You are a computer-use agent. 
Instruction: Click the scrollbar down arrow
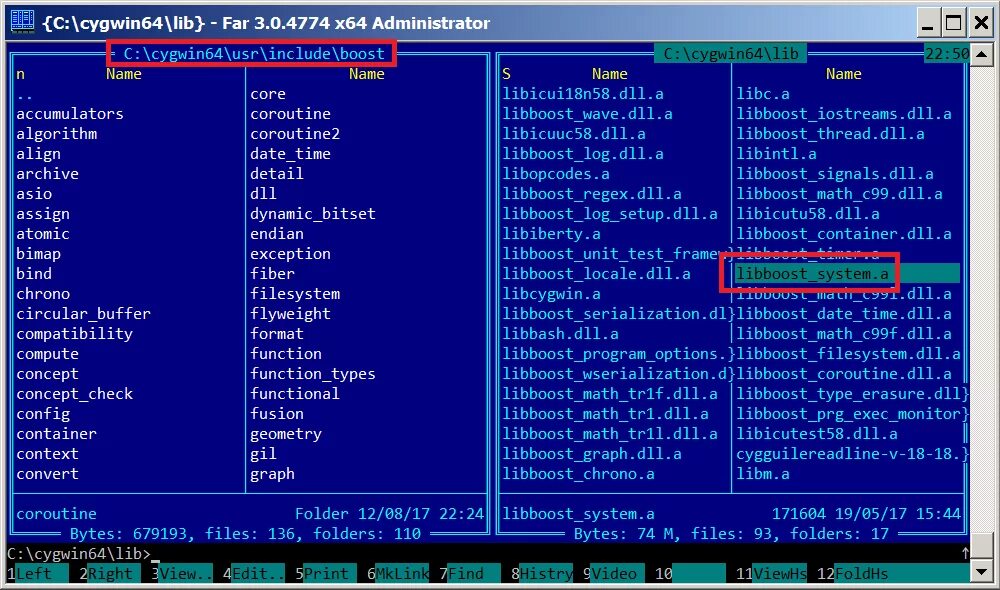click(x=982, y=572)
